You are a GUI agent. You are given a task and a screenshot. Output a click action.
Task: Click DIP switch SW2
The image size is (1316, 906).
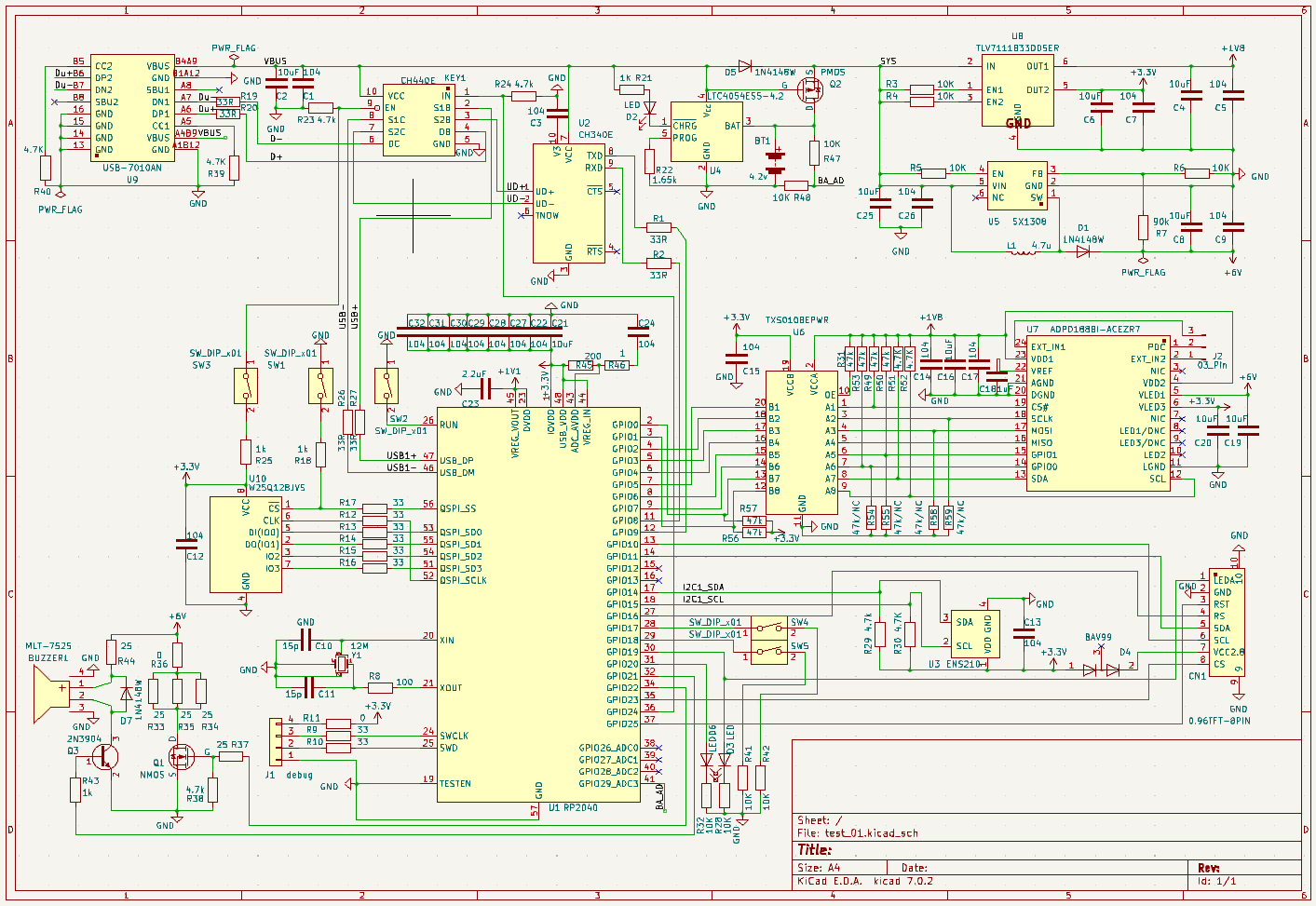387,385
